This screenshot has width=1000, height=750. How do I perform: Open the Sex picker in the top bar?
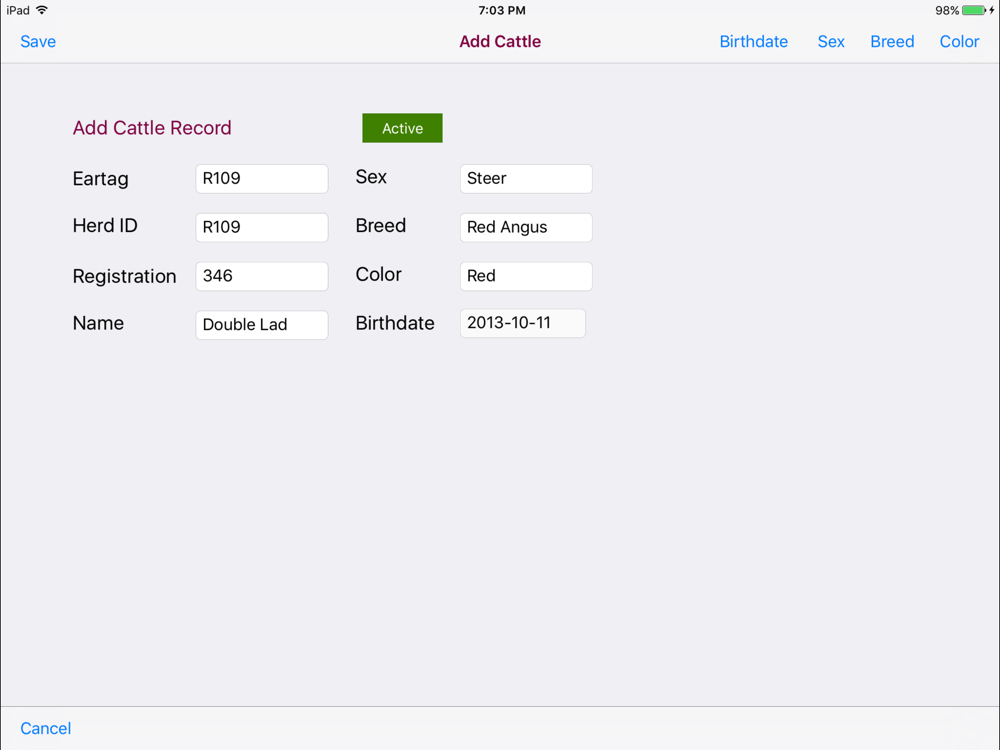tap(831, 41)
